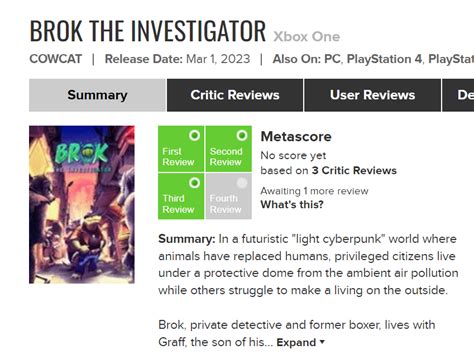Click the First Review green tile
The height and width of the screenshot is (364, 474).
tap(181, 149)
